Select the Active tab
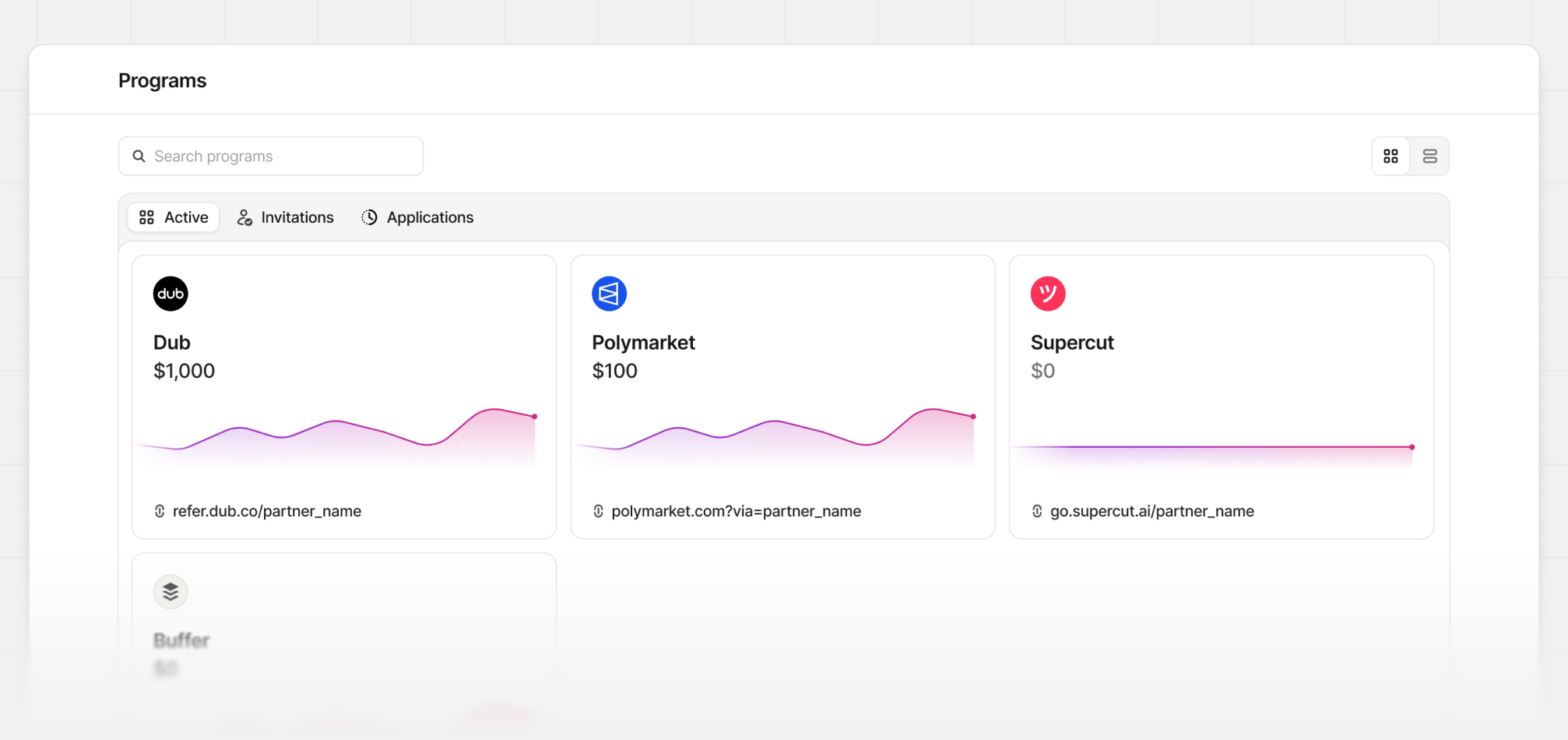 pos(174,217)
